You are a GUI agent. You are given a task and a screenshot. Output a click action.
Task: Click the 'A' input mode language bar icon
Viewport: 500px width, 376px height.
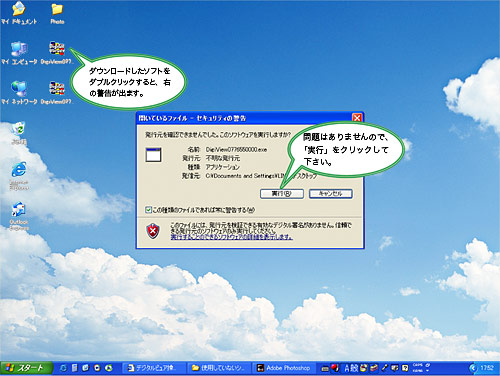(x=347, y=368)
